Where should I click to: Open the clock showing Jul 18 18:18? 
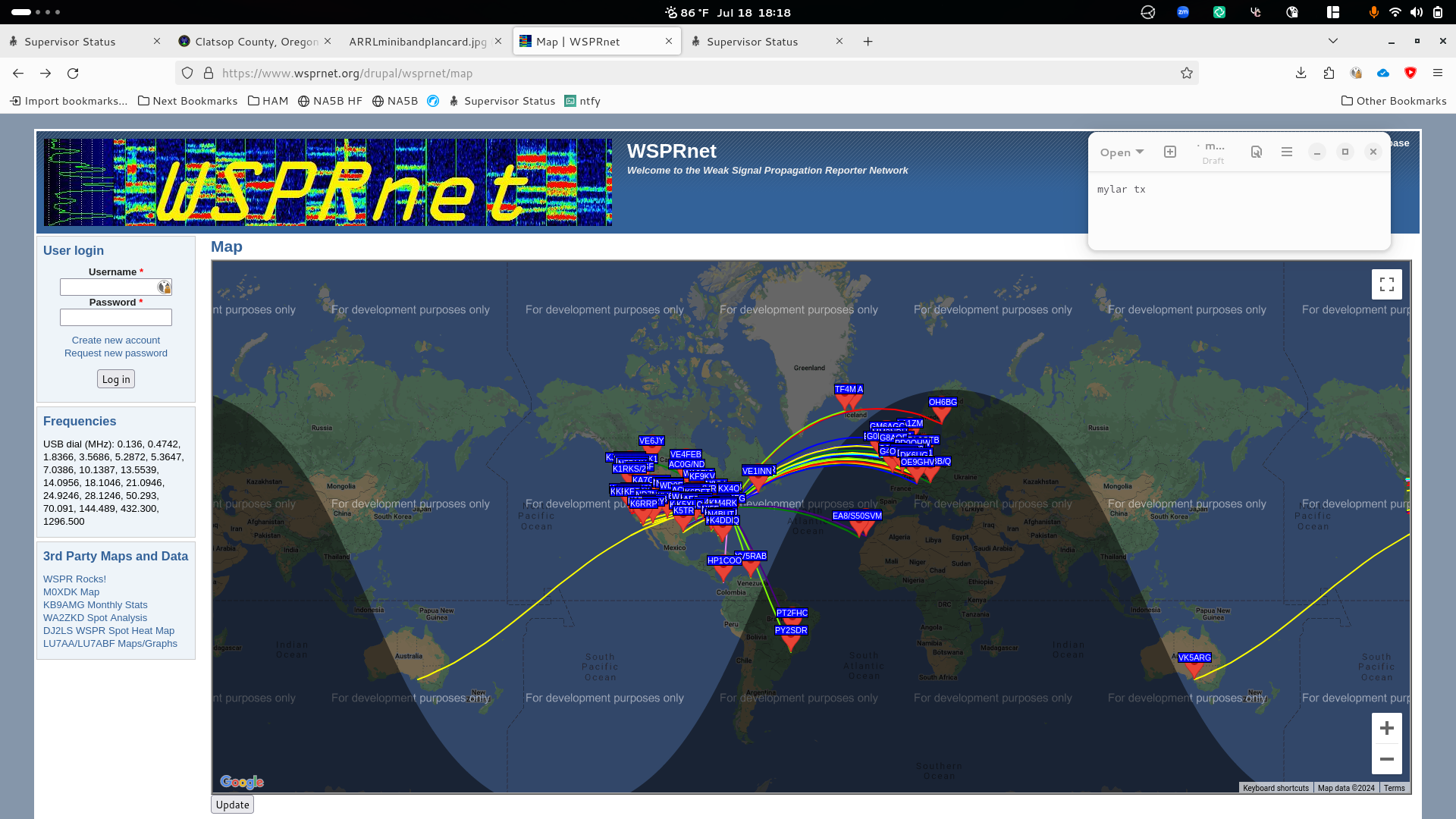[x=754, y=13]
